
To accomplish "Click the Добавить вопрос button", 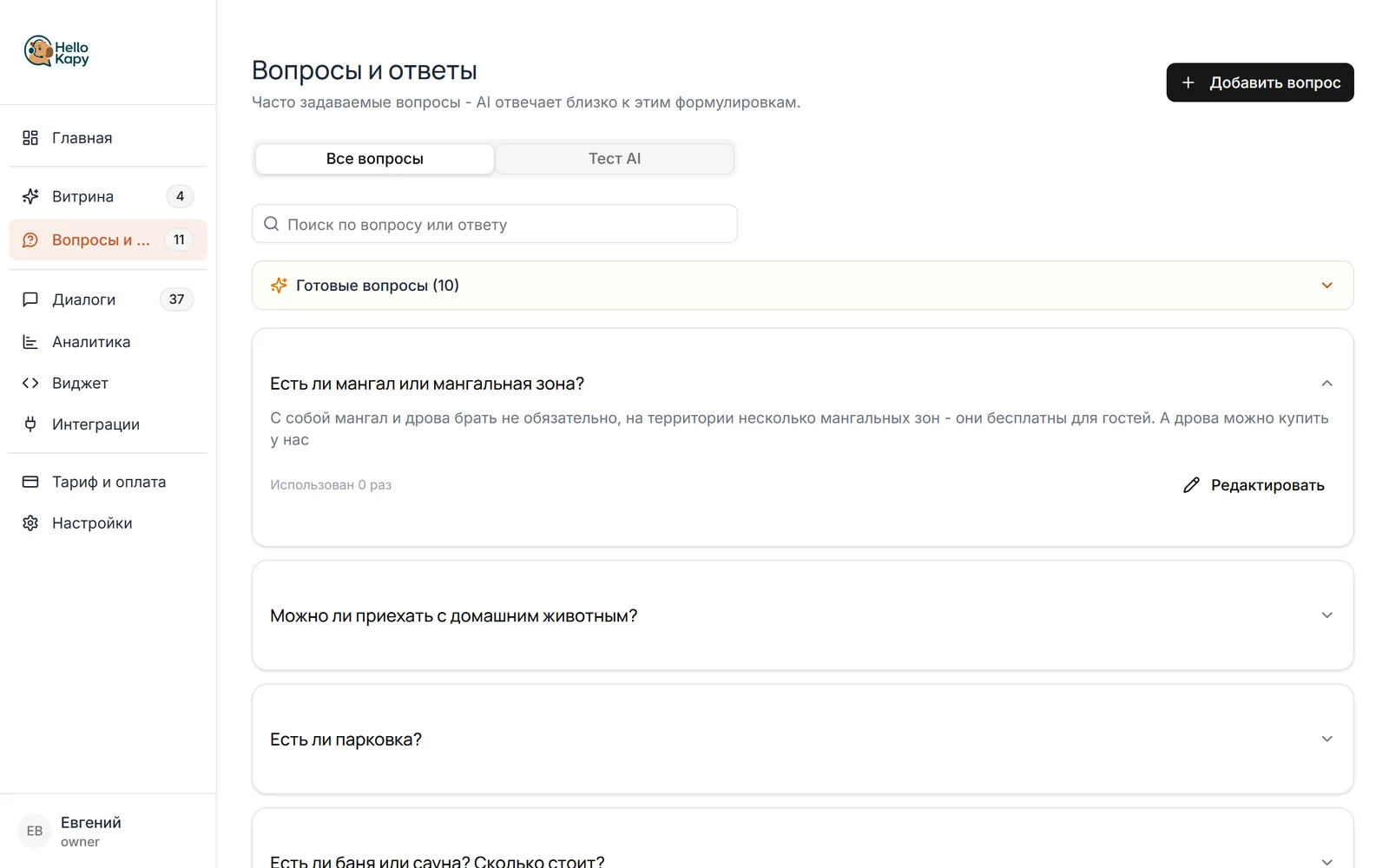I will click(x=1260, y=82).
